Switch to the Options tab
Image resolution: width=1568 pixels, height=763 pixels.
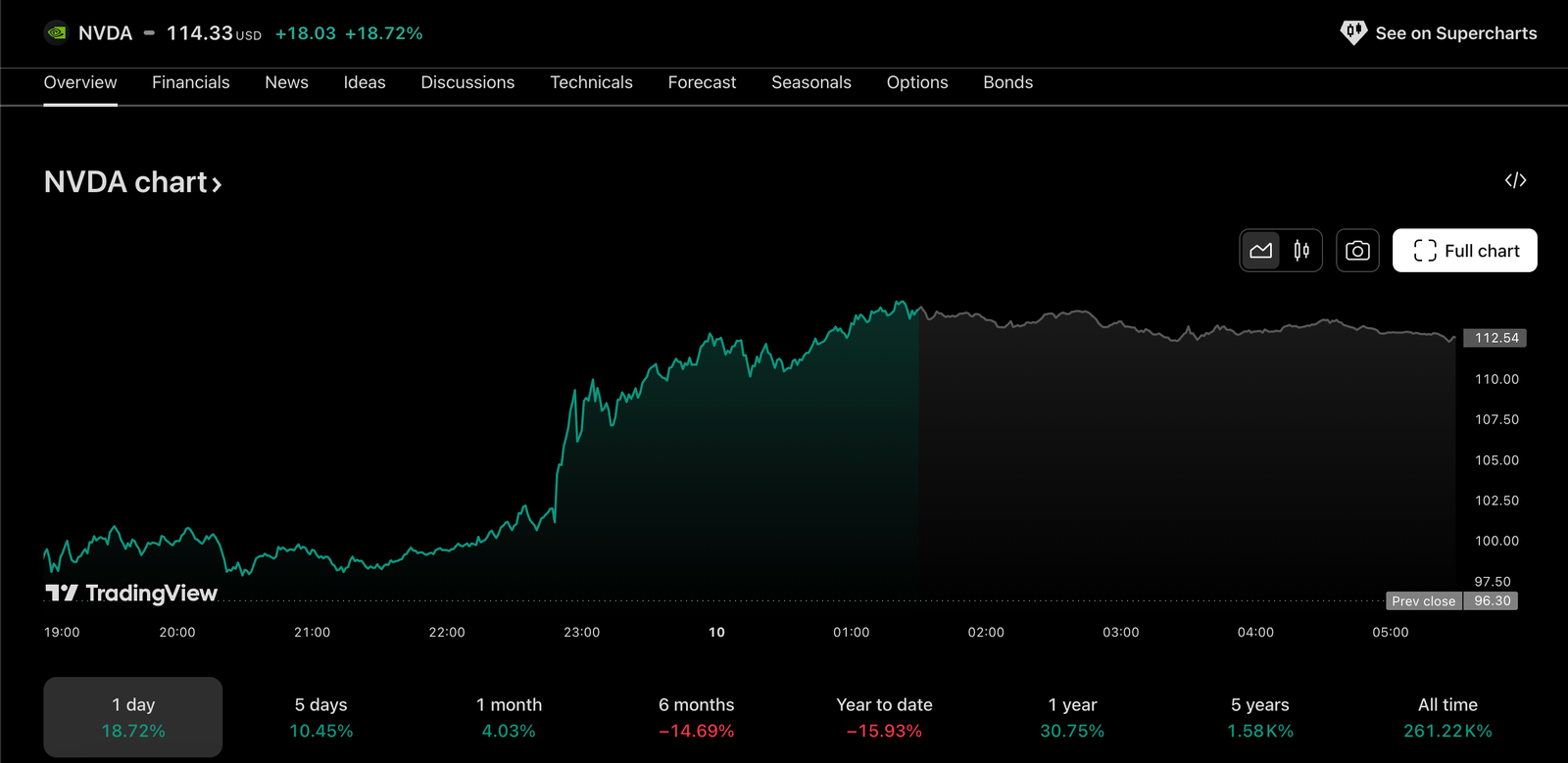[x=917, y=82]
